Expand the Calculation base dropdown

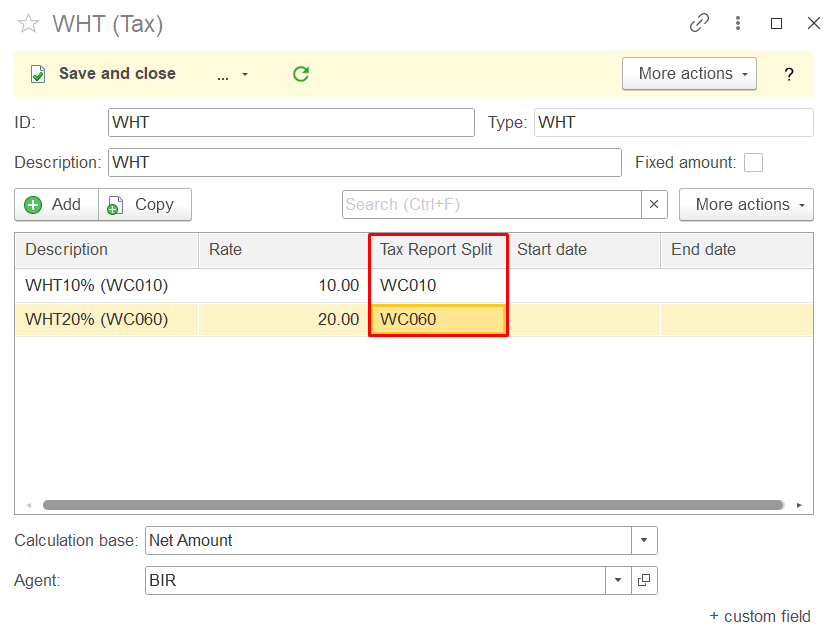tap(644, 541)
